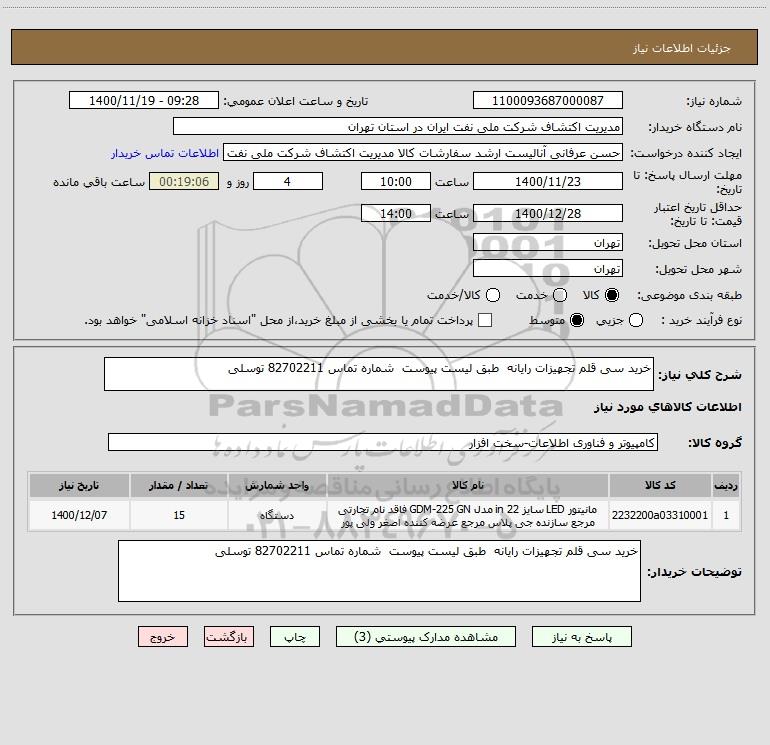Click the validity time field 14:00
770x745 pixels.
(396, 213)
